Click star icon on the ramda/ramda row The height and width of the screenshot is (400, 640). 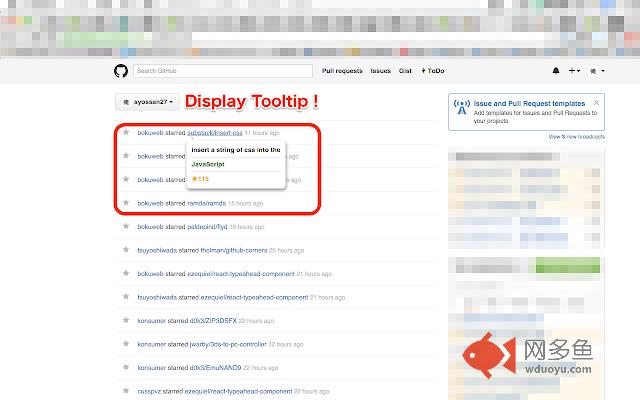[126, 203]
